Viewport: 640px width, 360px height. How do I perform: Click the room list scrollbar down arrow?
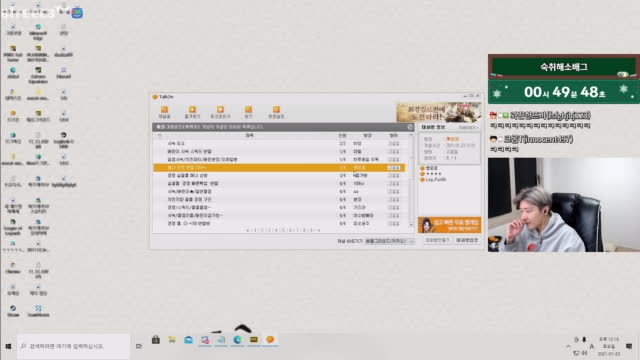[x=411, y=224]
